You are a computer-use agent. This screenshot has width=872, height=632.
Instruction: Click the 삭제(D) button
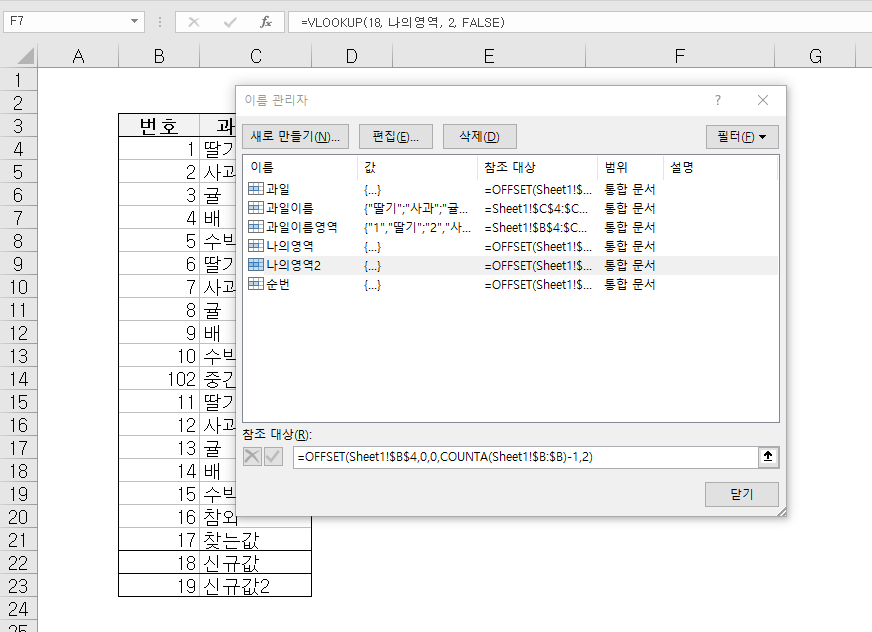tap(479, 136)
